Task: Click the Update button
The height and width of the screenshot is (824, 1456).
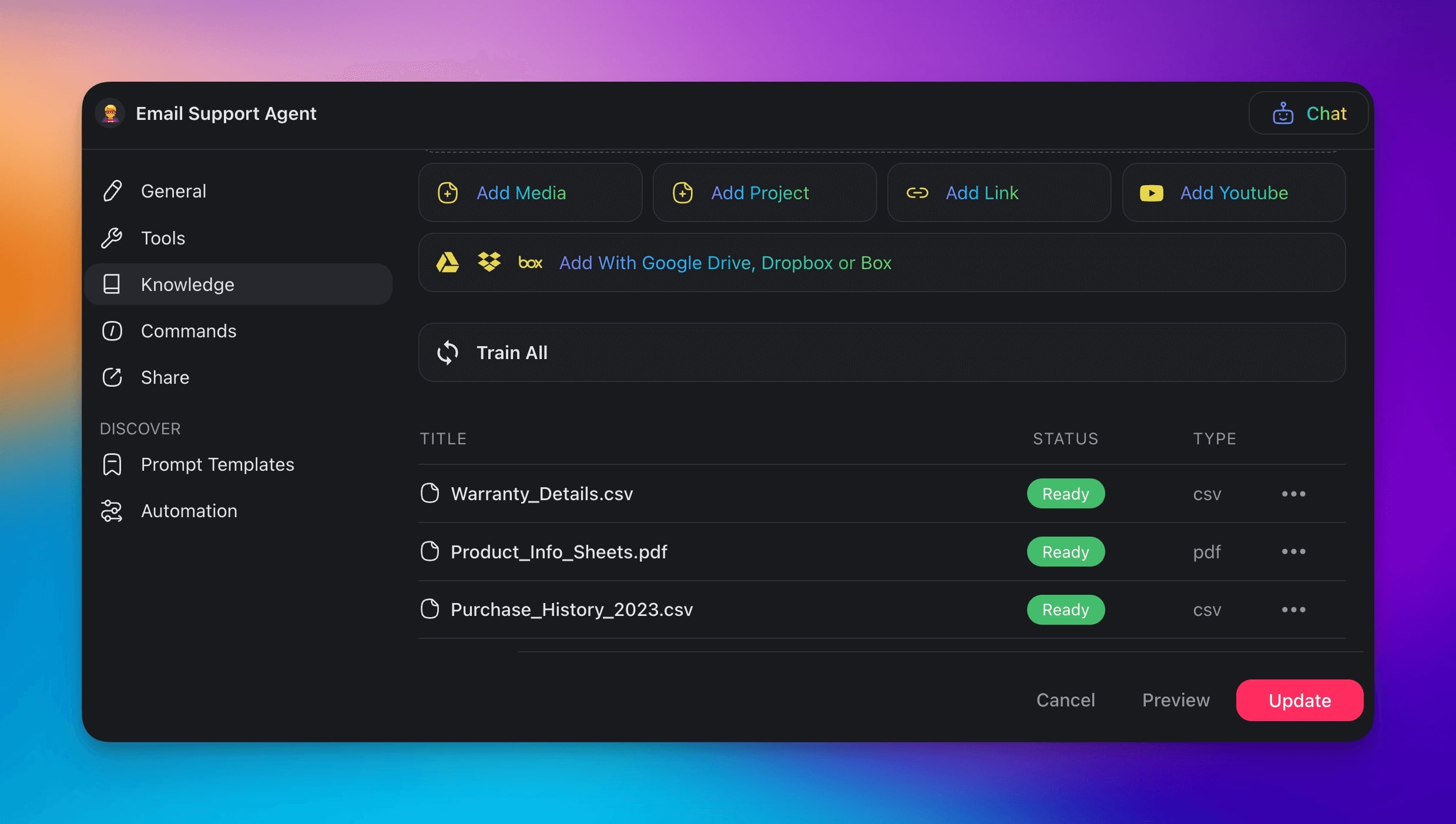Action: coord(1299,700)
